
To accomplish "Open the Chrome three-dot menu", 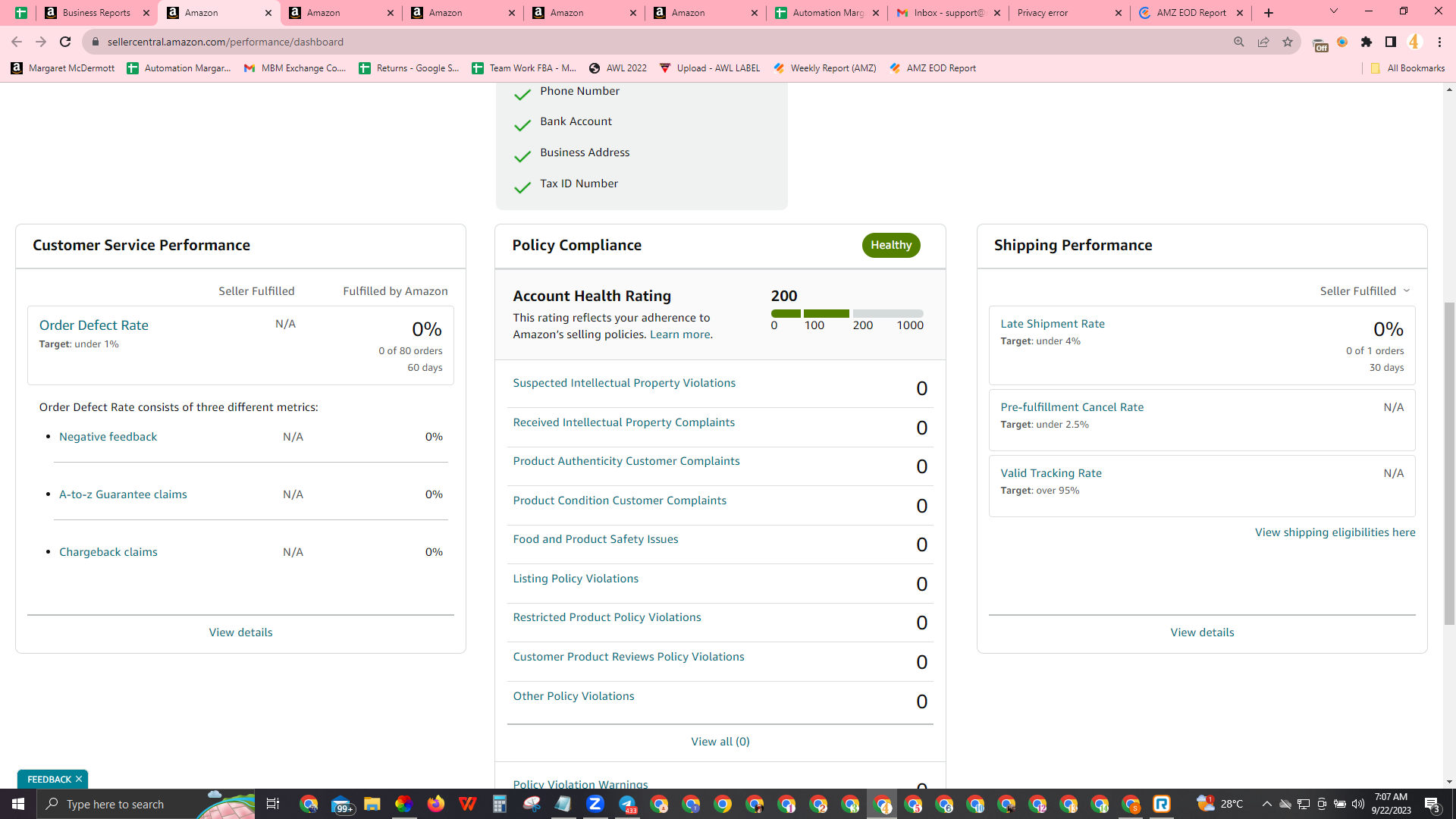I will coord(1439,42).
